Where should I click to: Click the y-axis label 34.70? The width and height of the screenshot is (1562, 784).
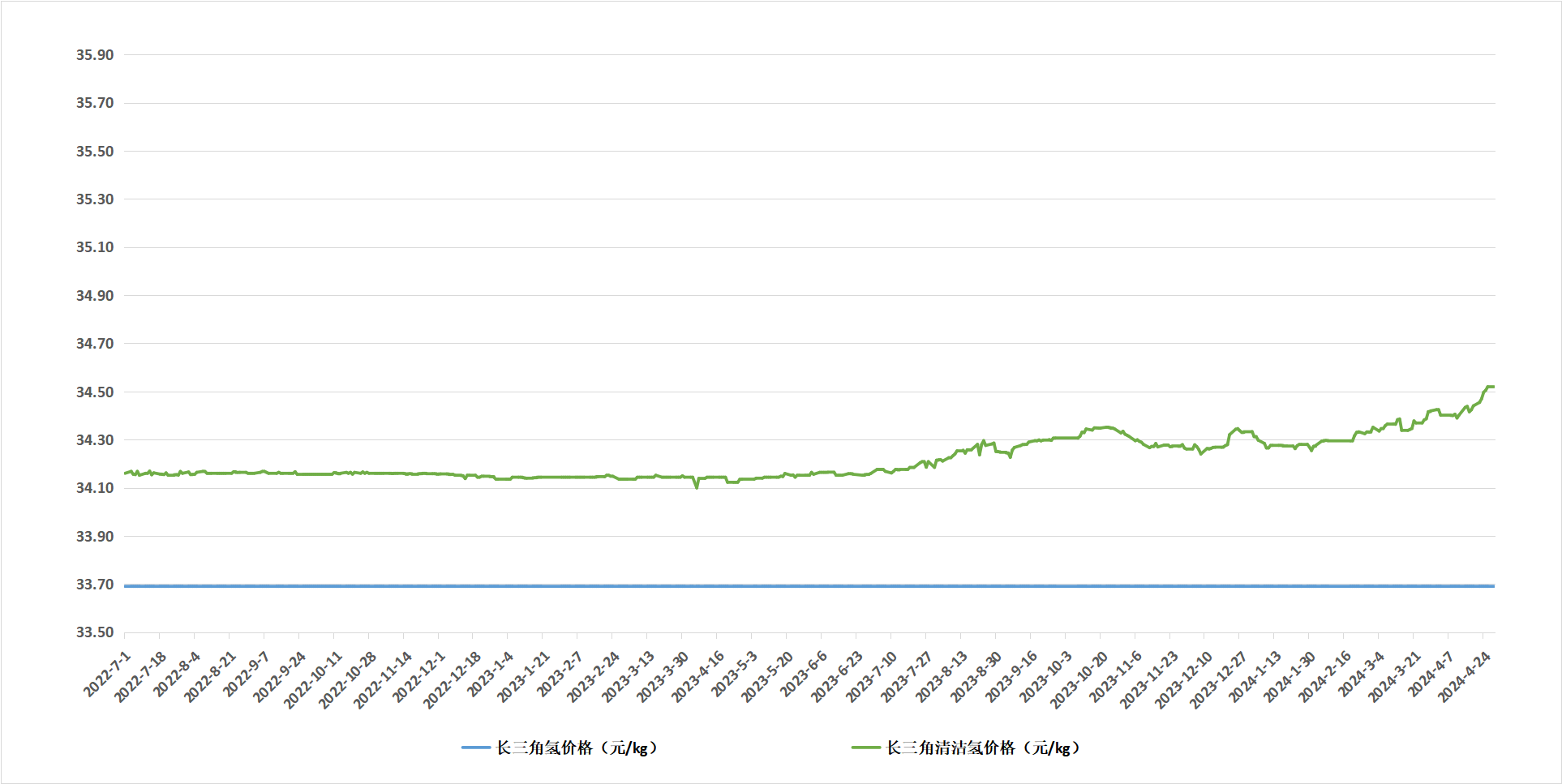click(95, 344)
